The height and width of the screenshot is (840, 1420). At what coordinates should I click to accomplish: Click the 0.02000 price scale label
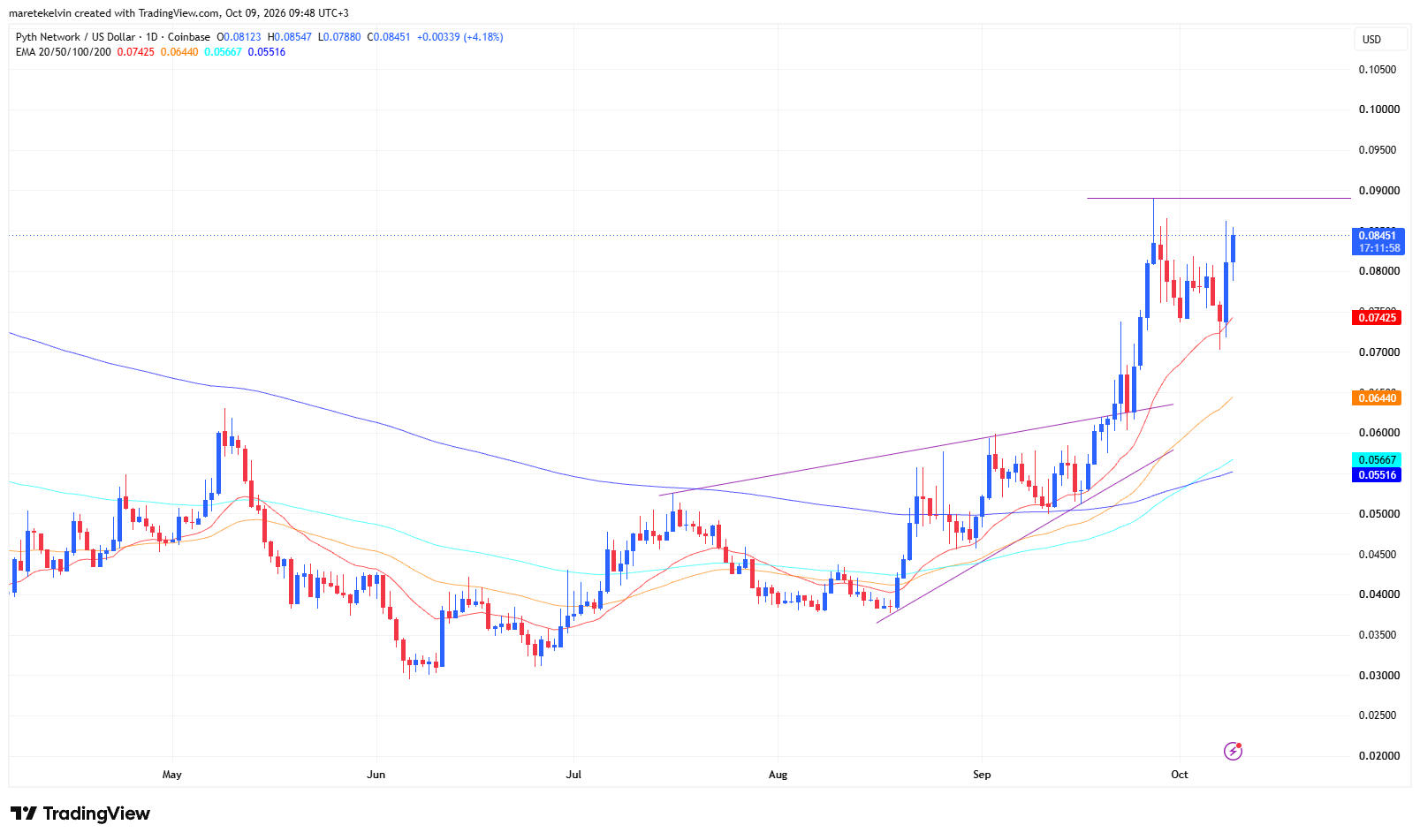tap(1378, 756)
